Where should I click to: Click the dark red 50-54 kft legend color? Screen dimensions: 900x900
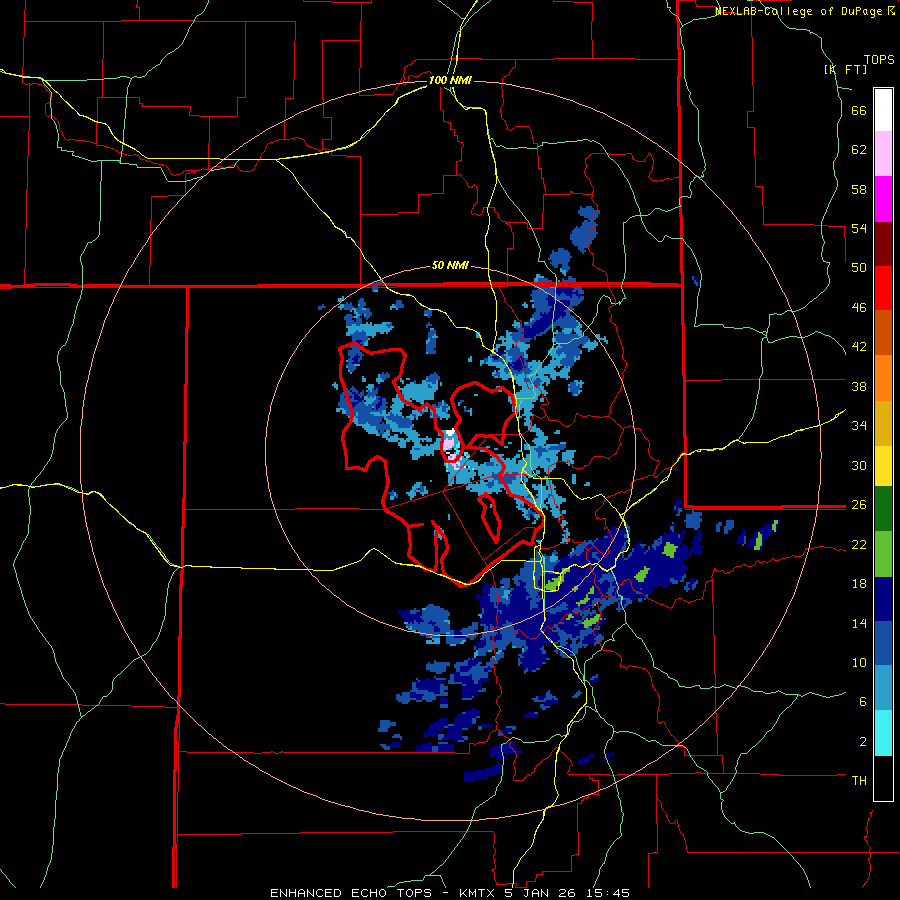(883, 244)
